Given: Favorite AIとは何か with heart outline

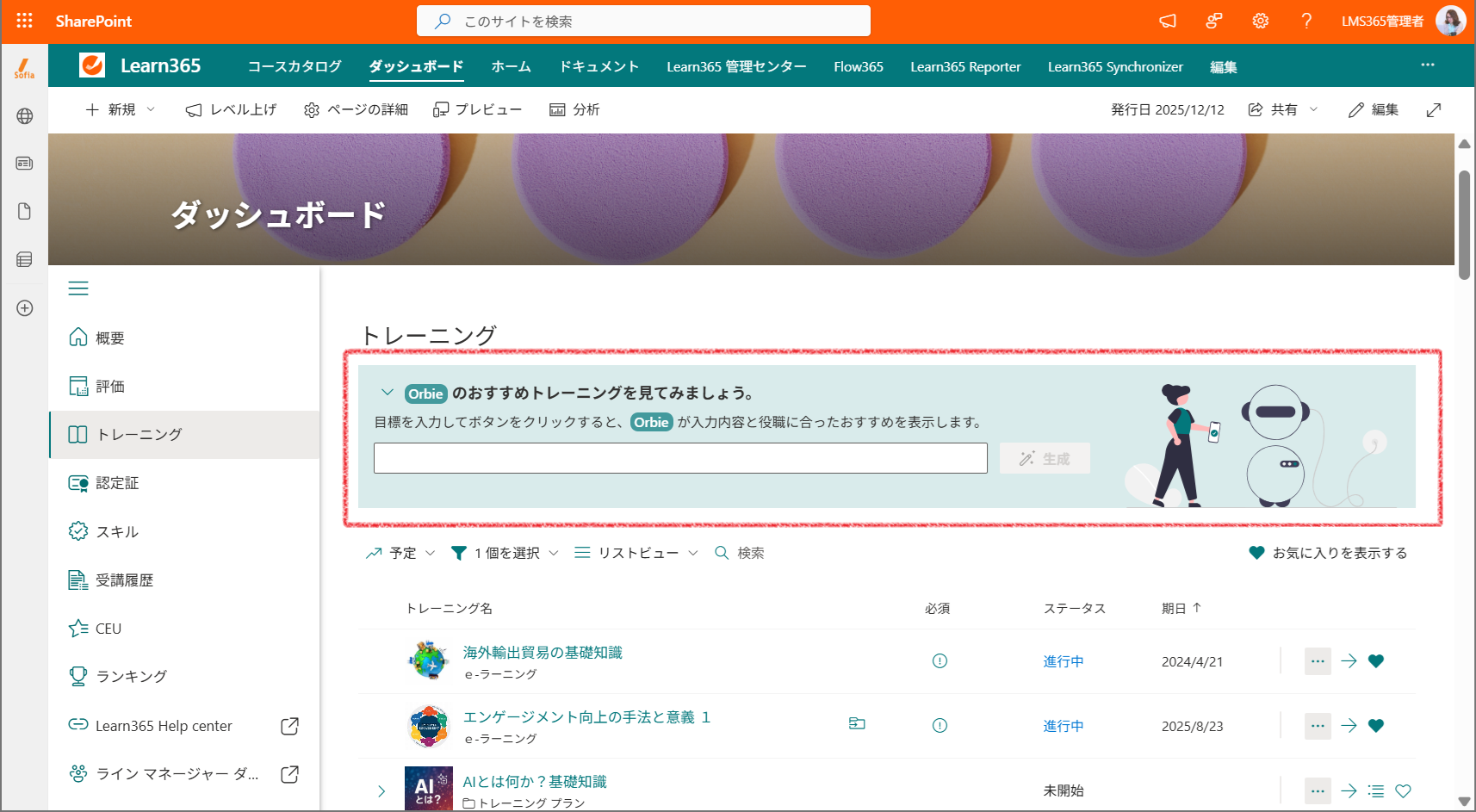Looking at the screenshot, I should pos(1403,790).
